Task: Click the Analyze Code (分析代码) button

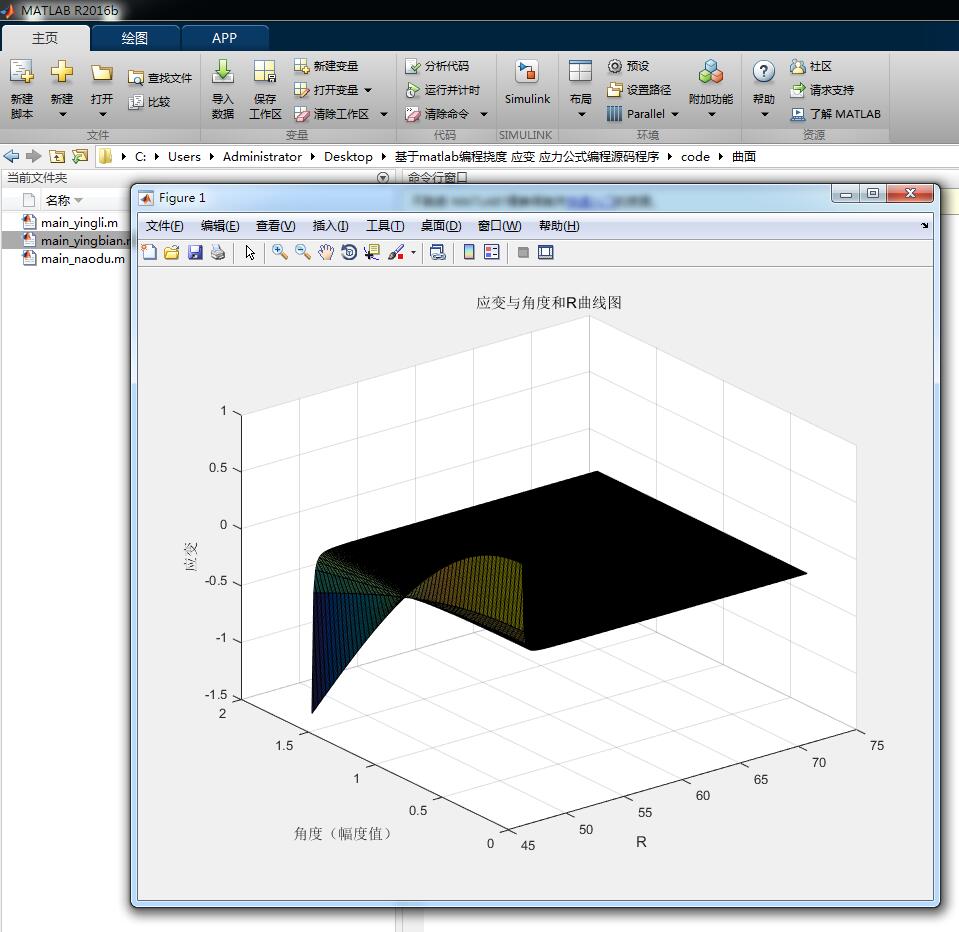Action: point(437,65)
